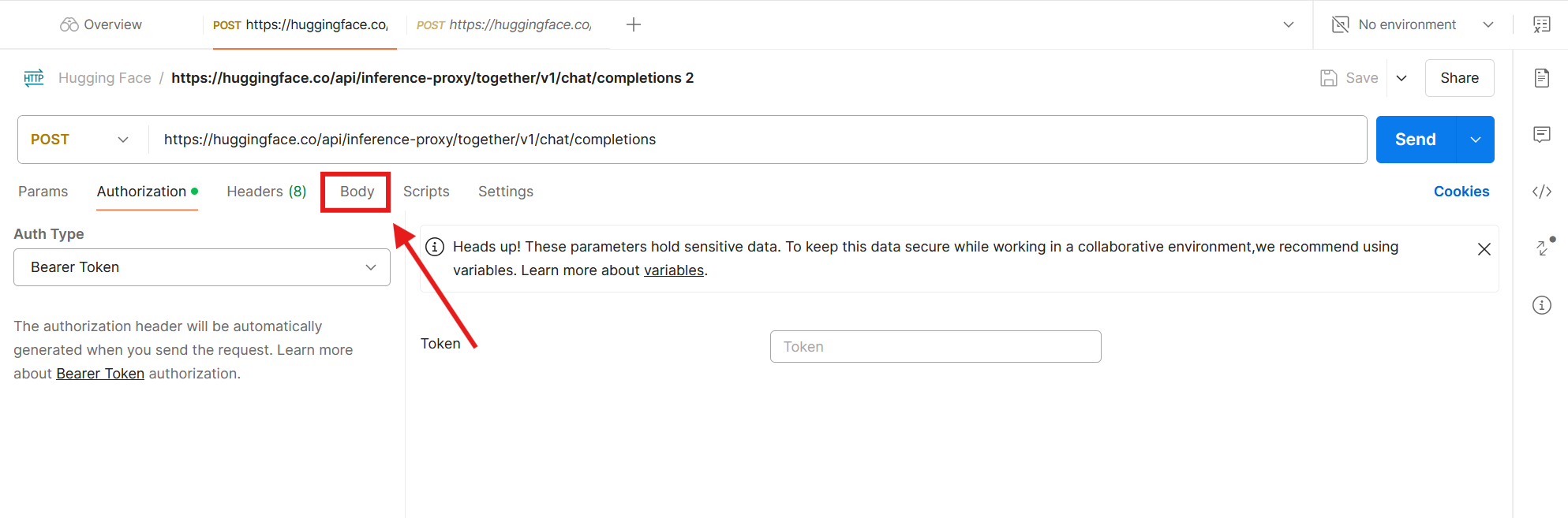Switch to the Body tab
This screenshot has height=518, width=1568.
(357, 192)
